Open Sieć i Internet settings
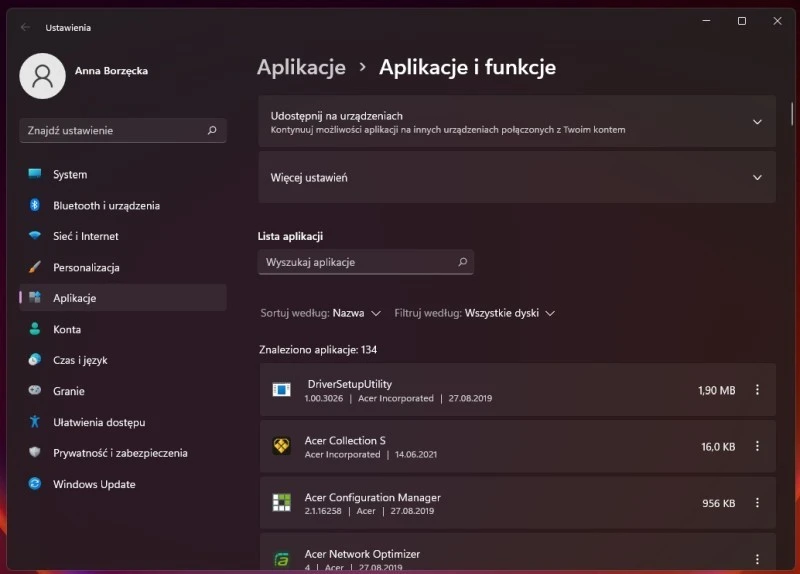 point(123,236)
